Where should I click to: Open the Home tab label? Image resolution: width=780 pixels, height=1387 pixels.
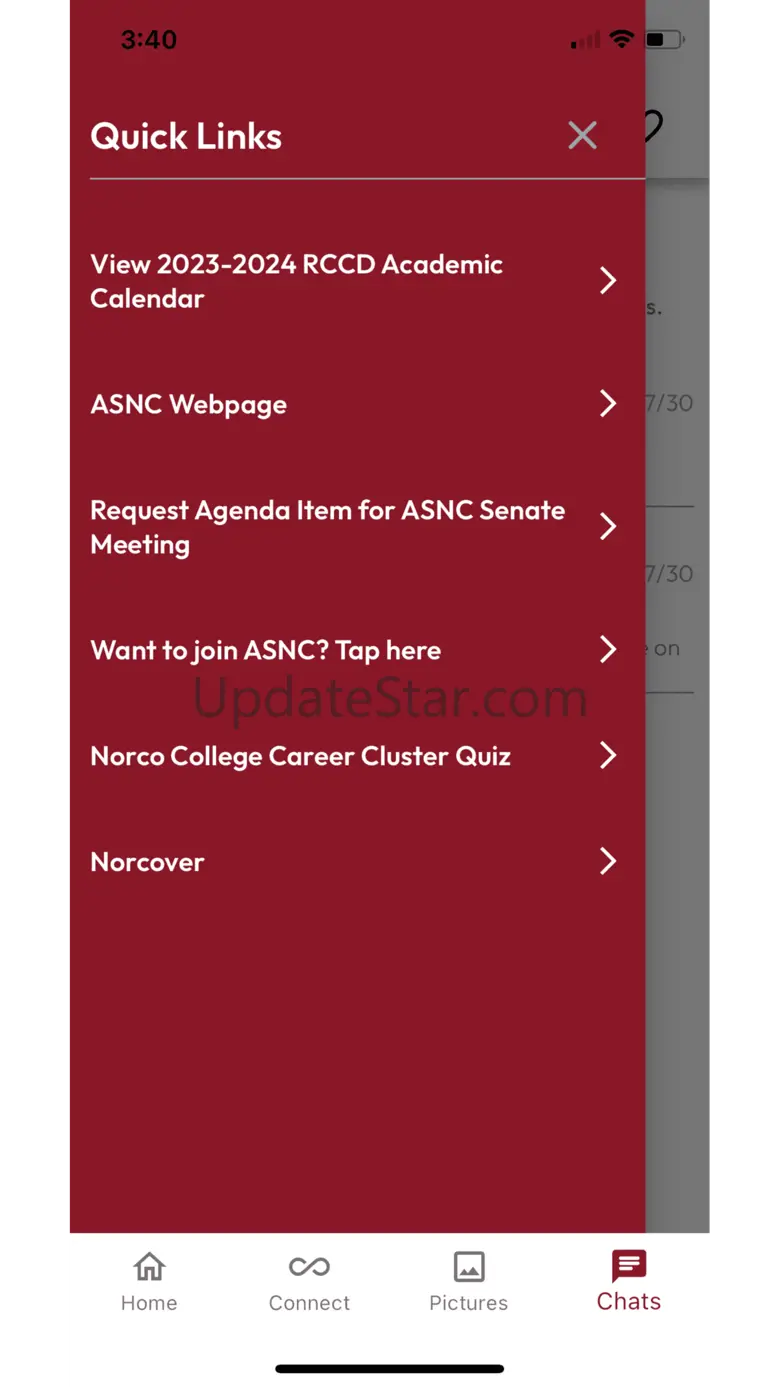click(x=149, y=1303)
